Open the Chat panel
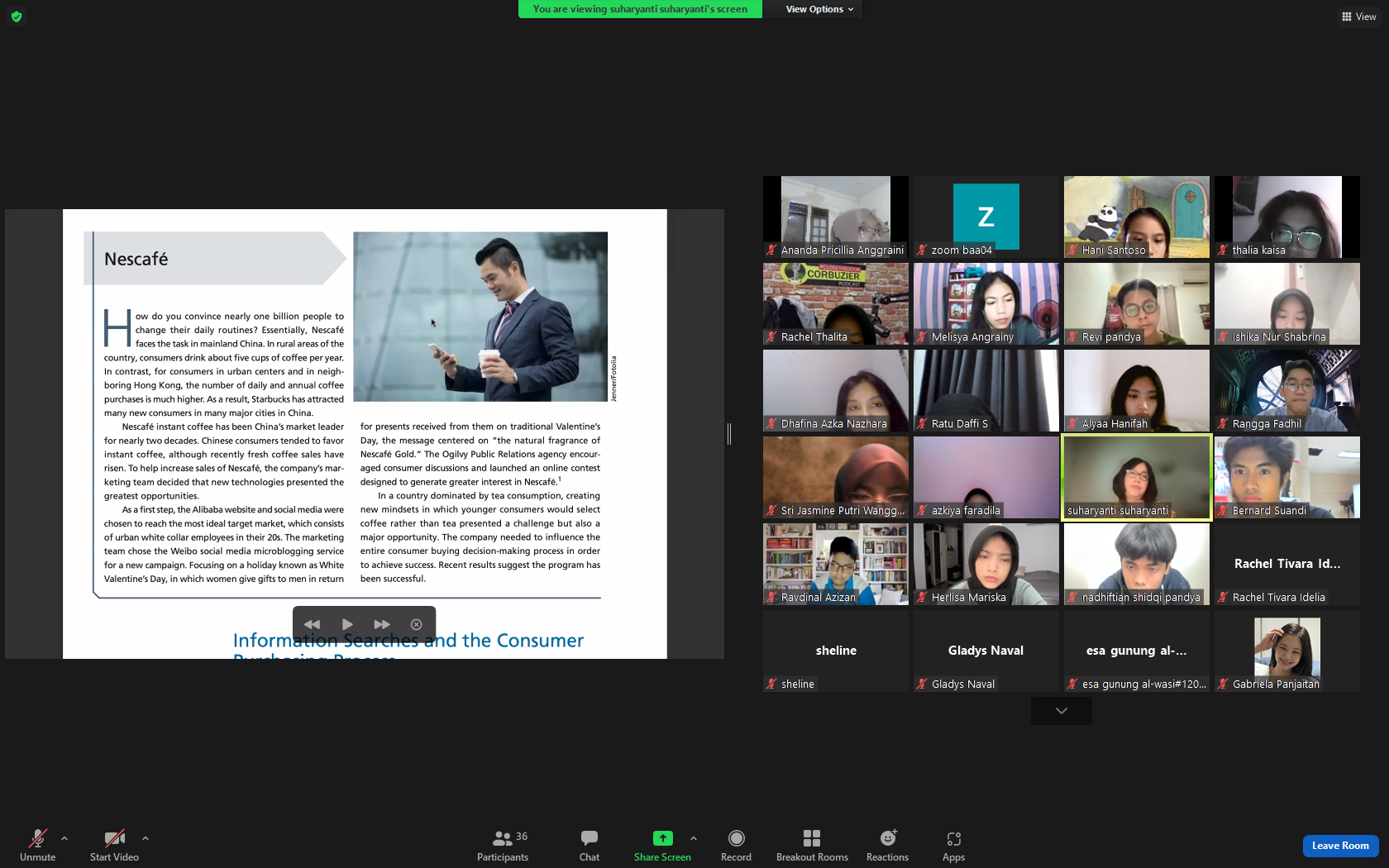1389x868 pixels. pyautogui.click(x=589, y=845)
